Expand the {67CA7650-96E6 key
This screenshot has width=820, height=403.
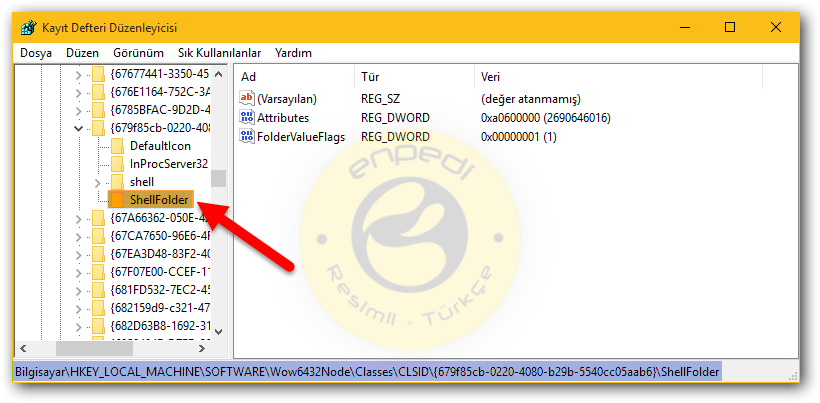click(78, 236)
